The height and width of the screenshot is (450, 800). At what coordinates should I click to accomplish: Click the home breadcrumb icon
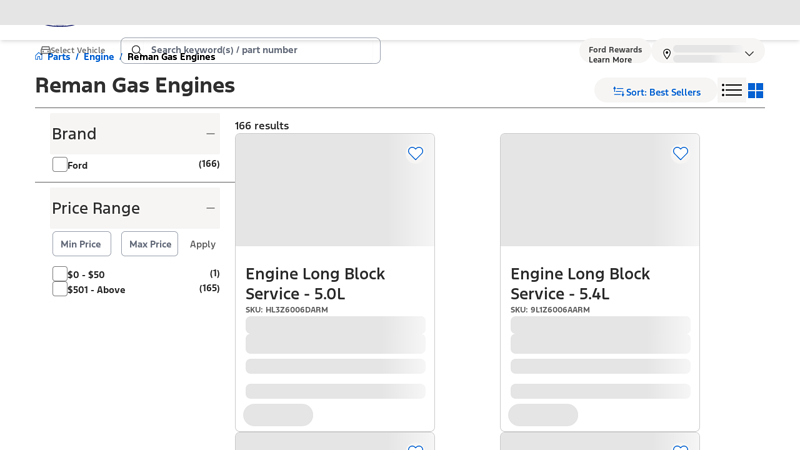39,57
